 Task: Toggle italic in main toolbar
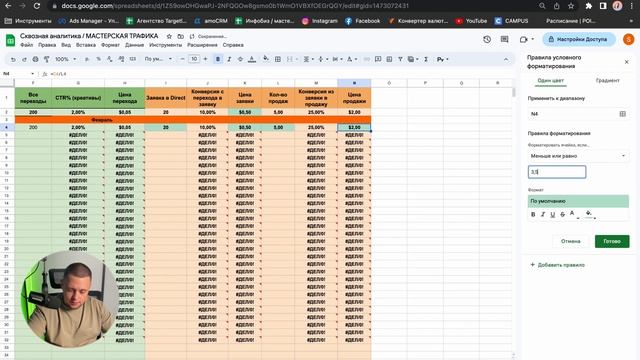[229, 59]
